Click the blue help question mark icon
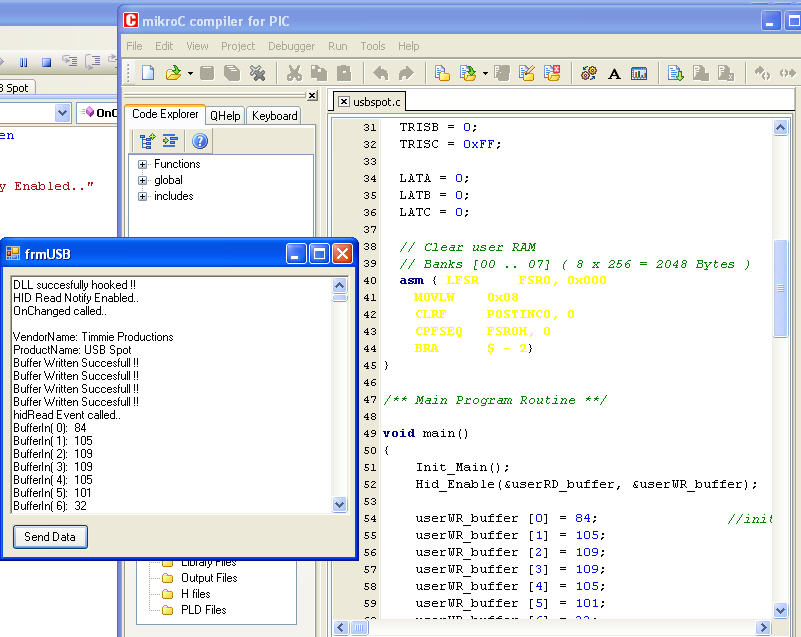Screen dimensions: 801x637 coord(199,141)
